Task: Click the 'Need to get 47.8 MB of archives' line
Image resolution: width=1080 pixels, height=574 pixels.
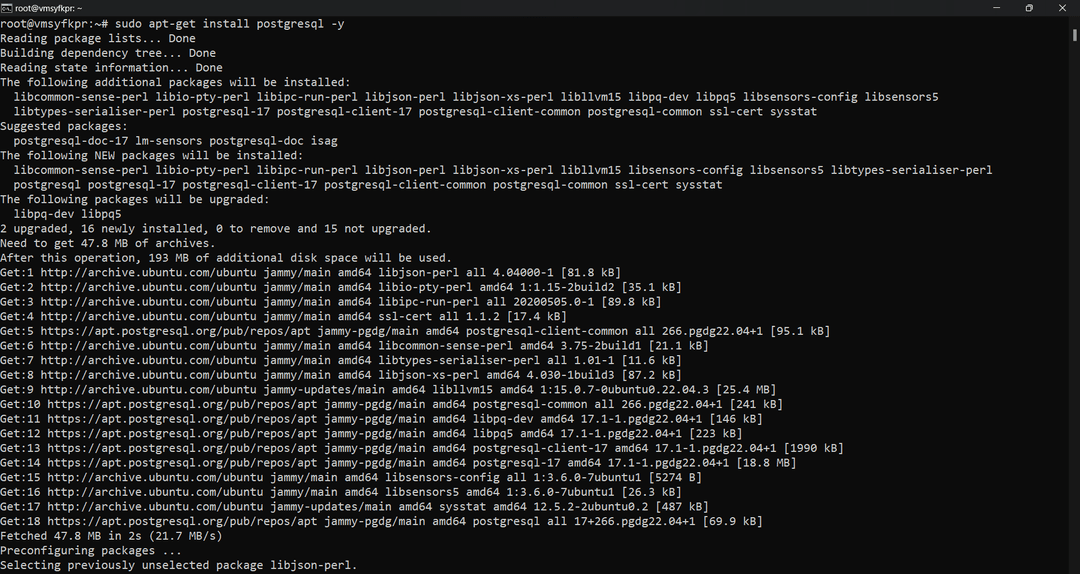Action: click(x=107, y=243)
